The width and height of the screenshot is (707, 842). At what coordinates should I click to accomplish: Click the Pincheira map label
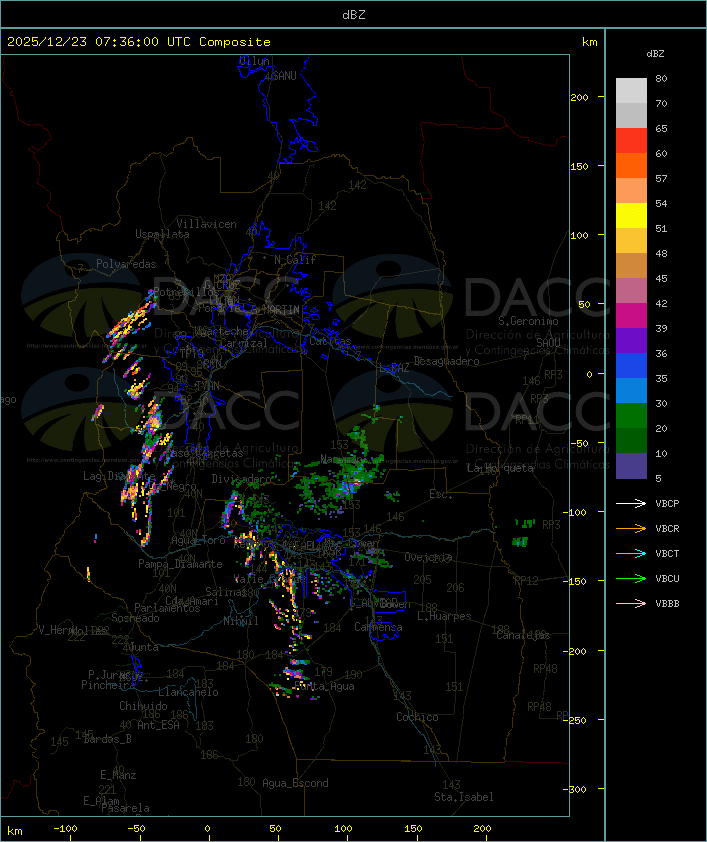(108, 685)
